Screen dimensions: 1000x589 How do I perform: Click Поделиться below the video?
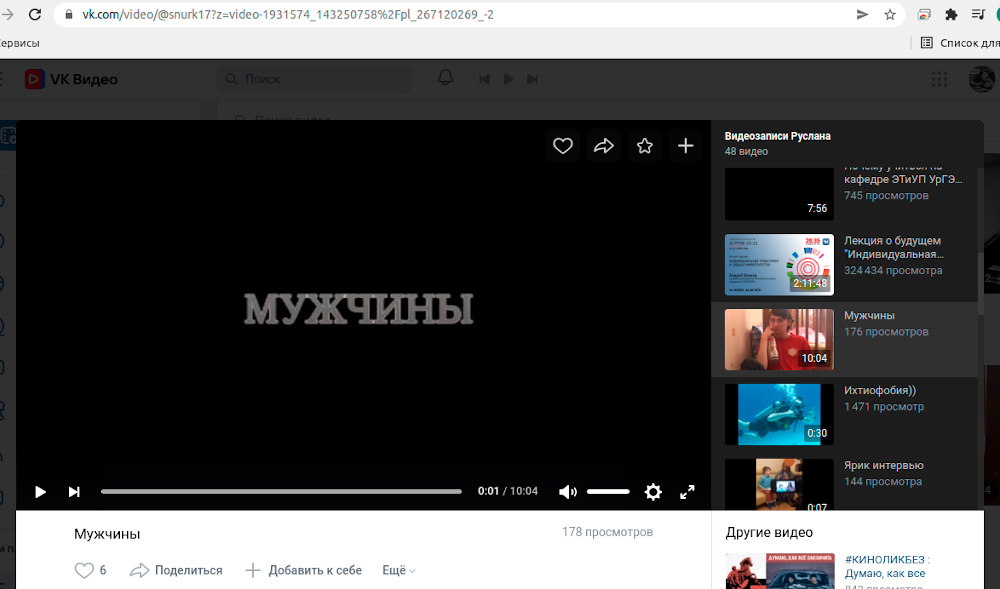[x=177, y=570]
